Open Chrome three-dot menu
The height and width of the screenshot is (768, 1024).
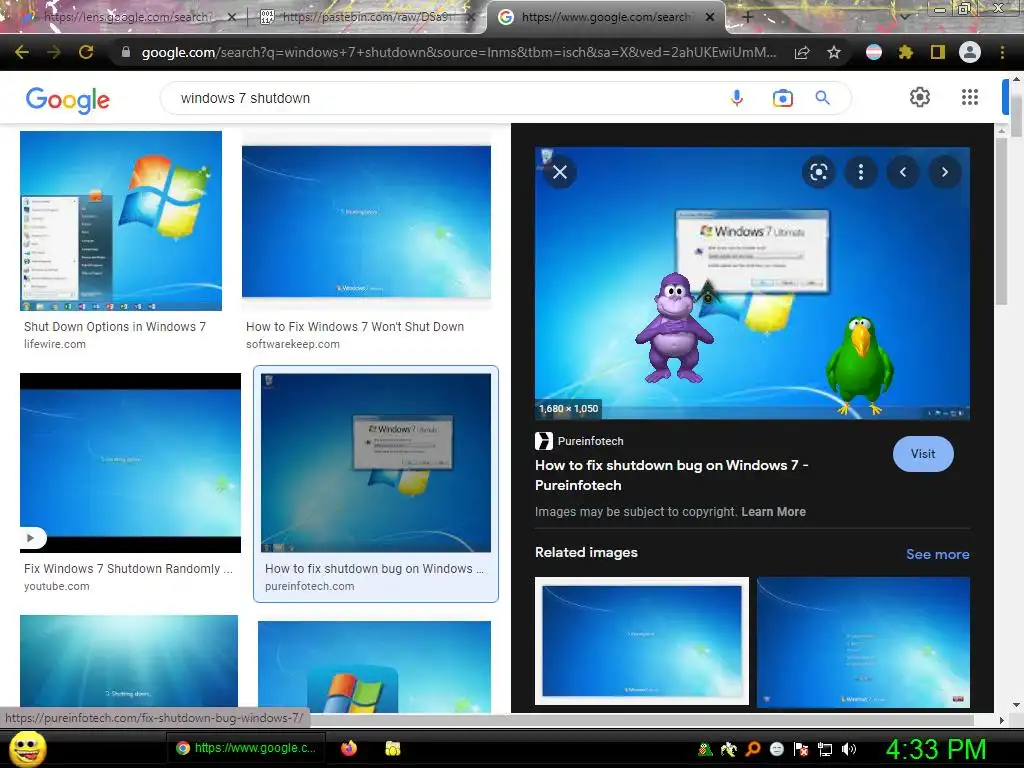coord(1002,52)
